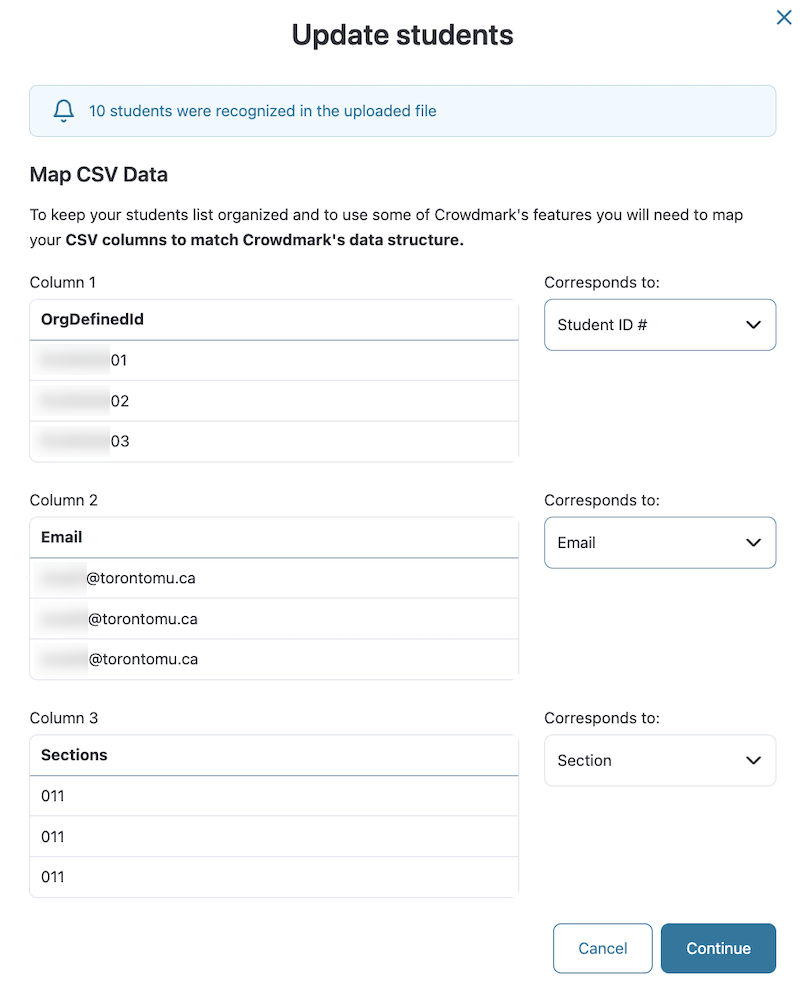
Task: Close the Update students dialog
Action: [x=784, y=18]
